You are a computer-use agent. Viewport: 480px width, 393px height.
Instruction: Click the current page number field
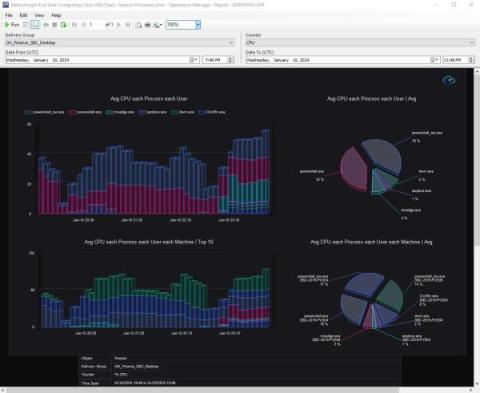[x=95, y=25]
